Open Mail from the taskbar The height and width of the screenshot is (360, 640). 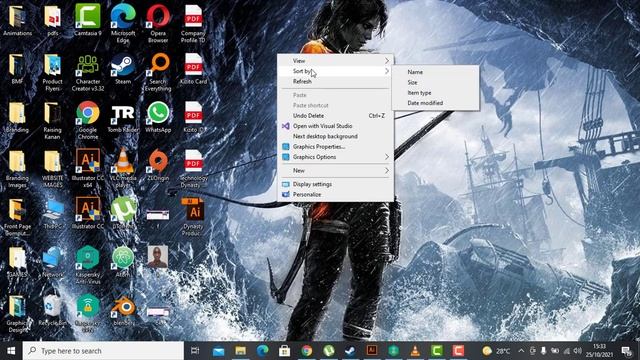coord(218,351)
